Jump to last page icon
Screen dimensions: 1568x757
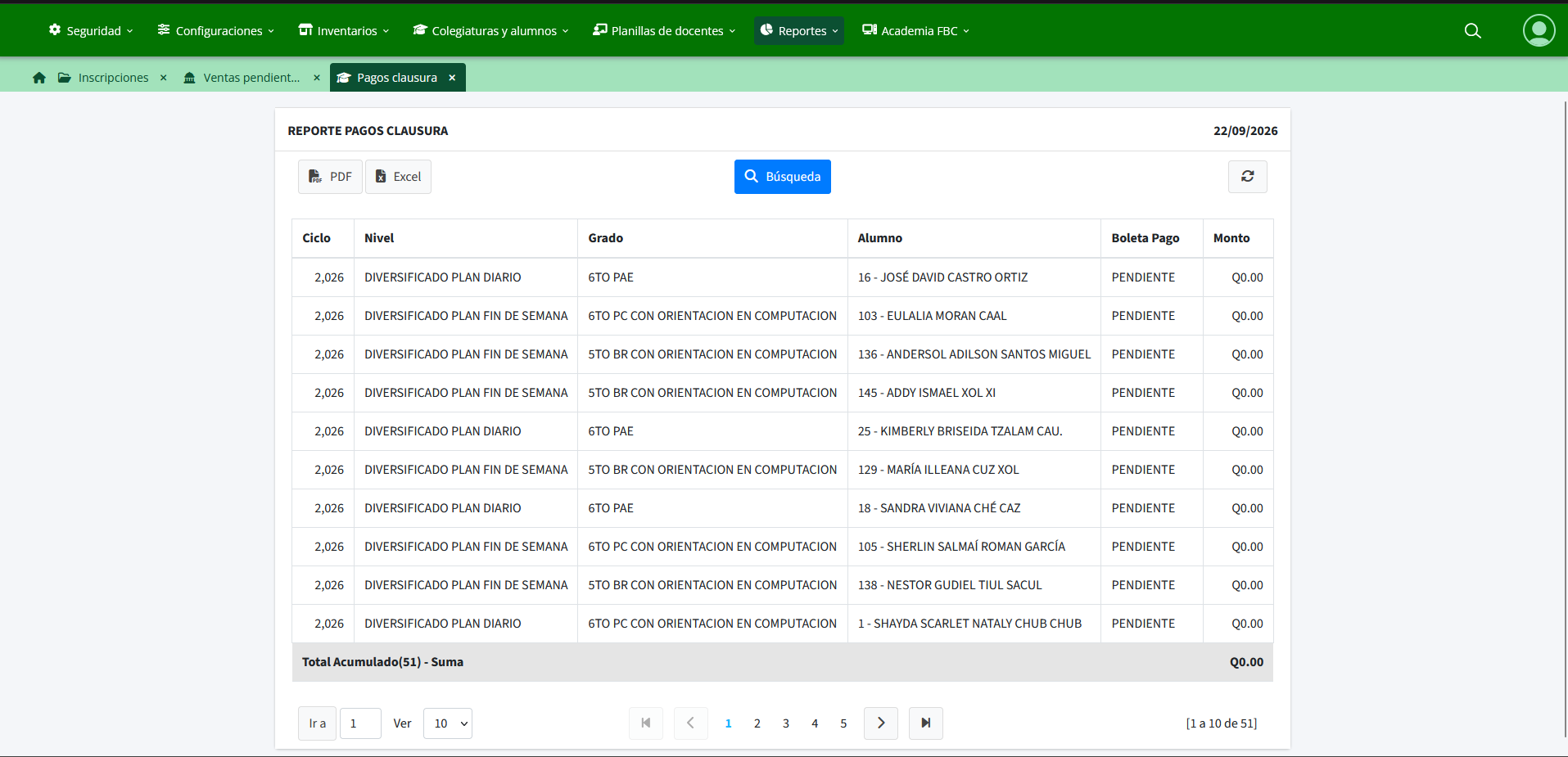pos(926,723)
